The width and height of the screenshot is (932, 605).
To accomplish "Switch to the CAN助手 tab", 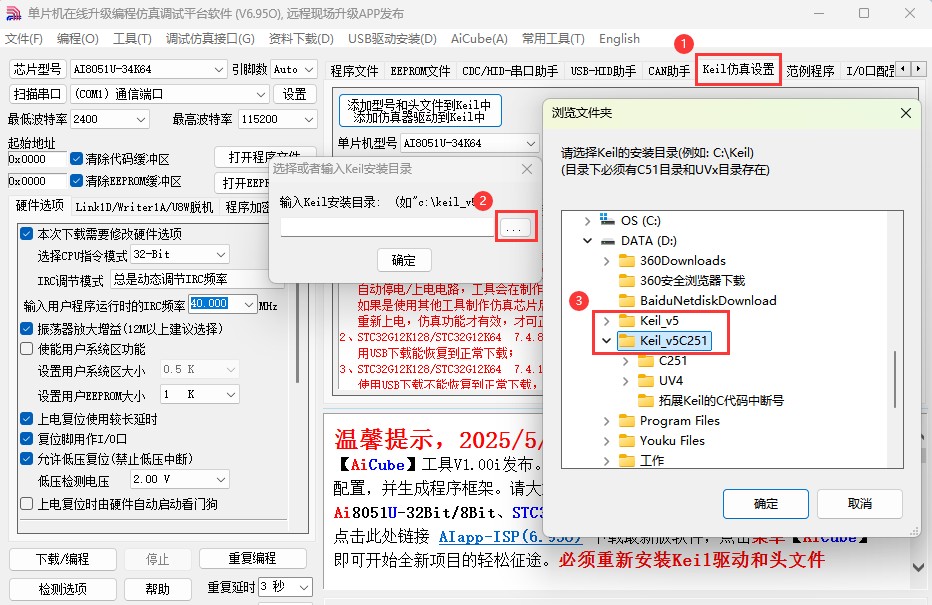I will pyautogui.click(x=669, y=71).
